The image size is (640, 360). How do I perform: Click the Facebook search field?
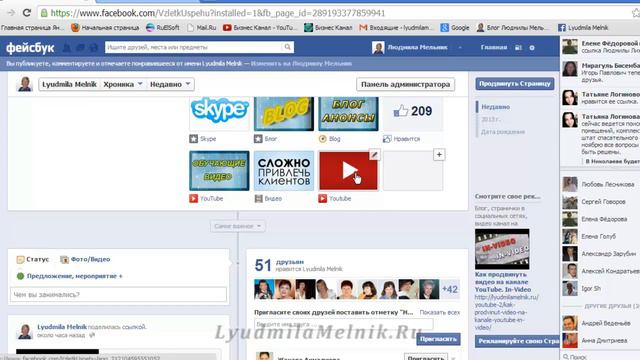coord(193,47)
